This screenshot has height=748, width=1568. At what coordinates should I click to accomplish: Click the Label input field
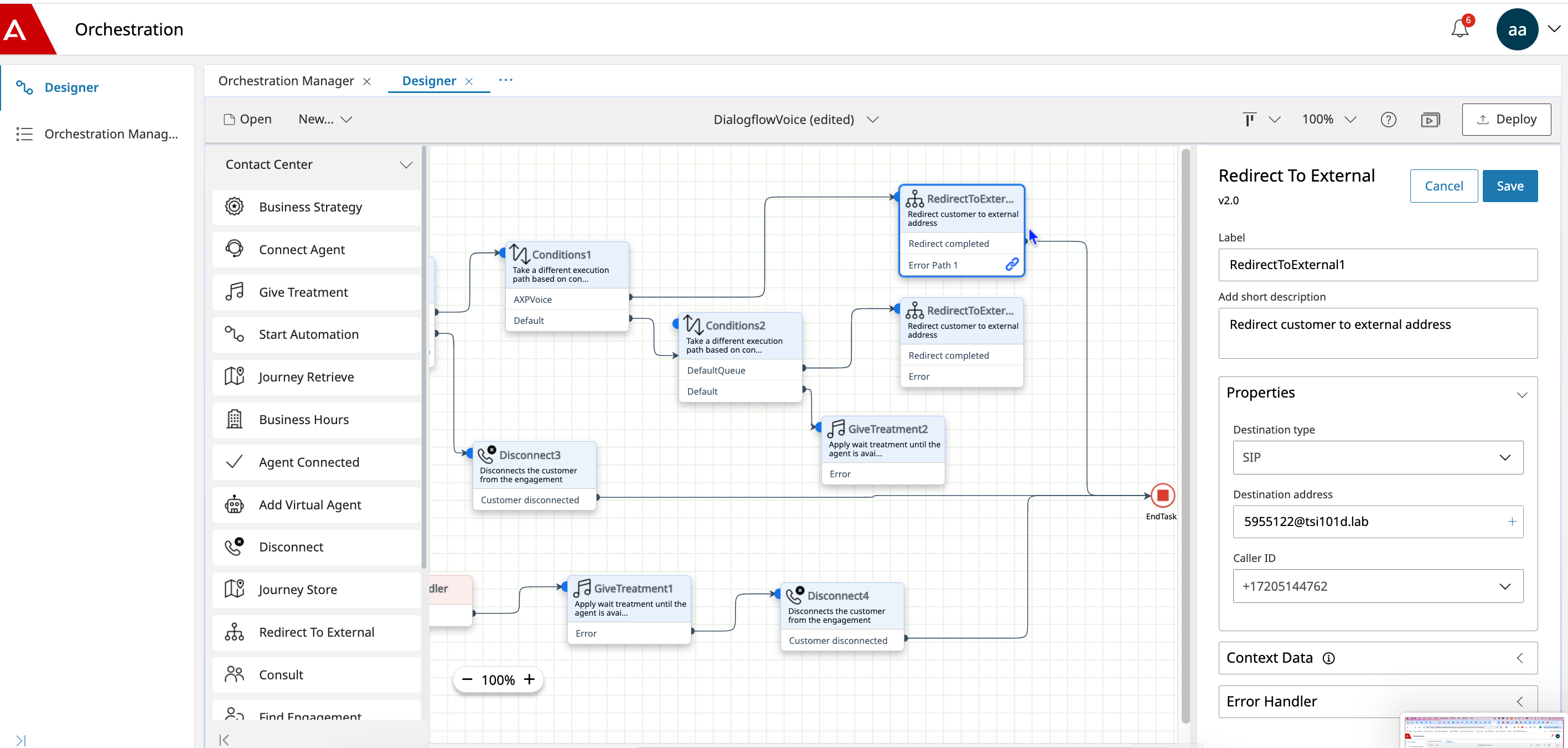(x=1378, y=264)
